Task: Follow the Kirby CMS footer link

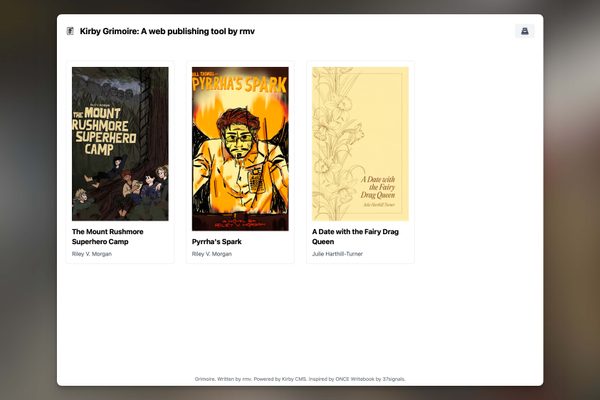Action: click(294, 379)
